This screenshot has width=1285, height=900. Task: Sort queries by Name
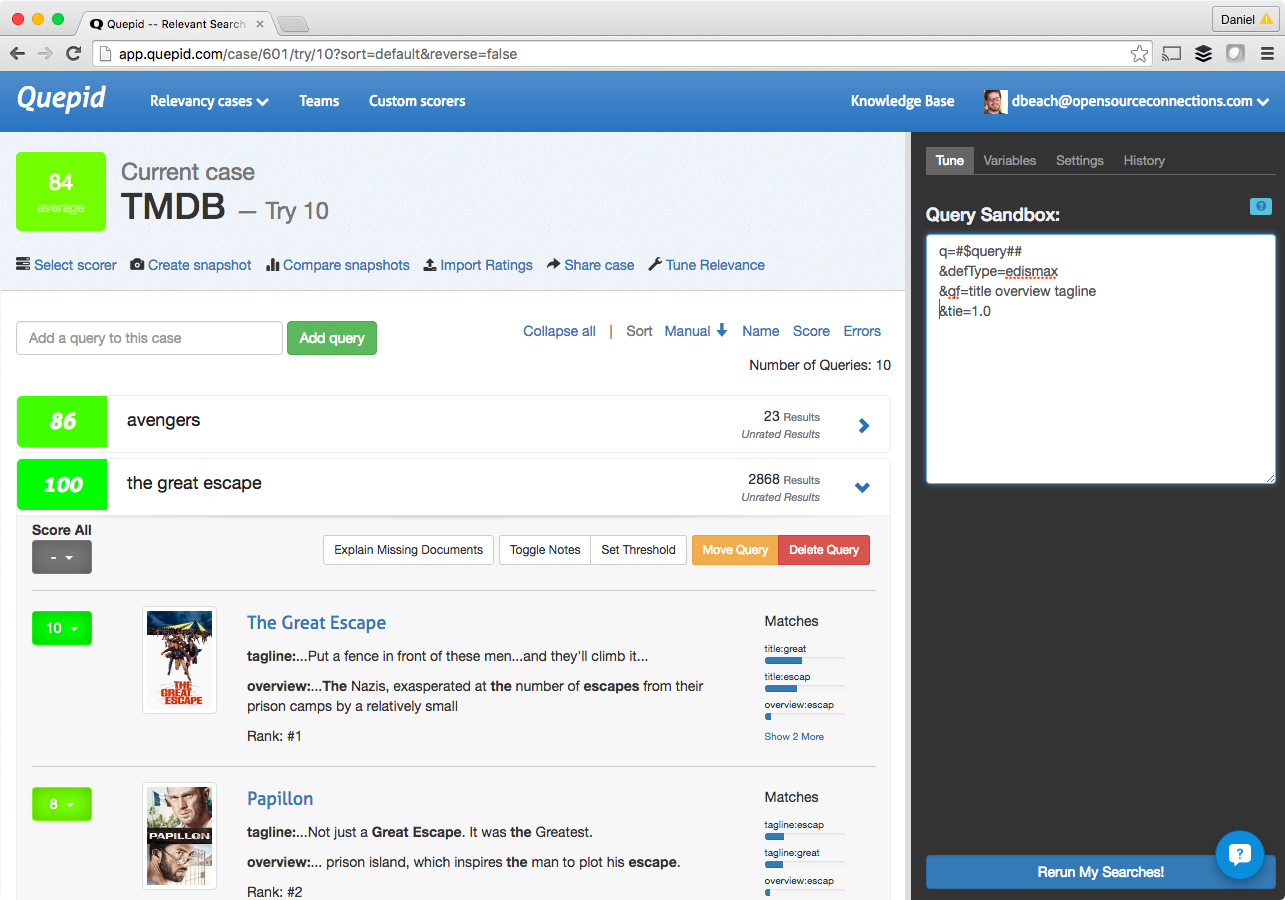pyautogui.click(x=761, y=331)
